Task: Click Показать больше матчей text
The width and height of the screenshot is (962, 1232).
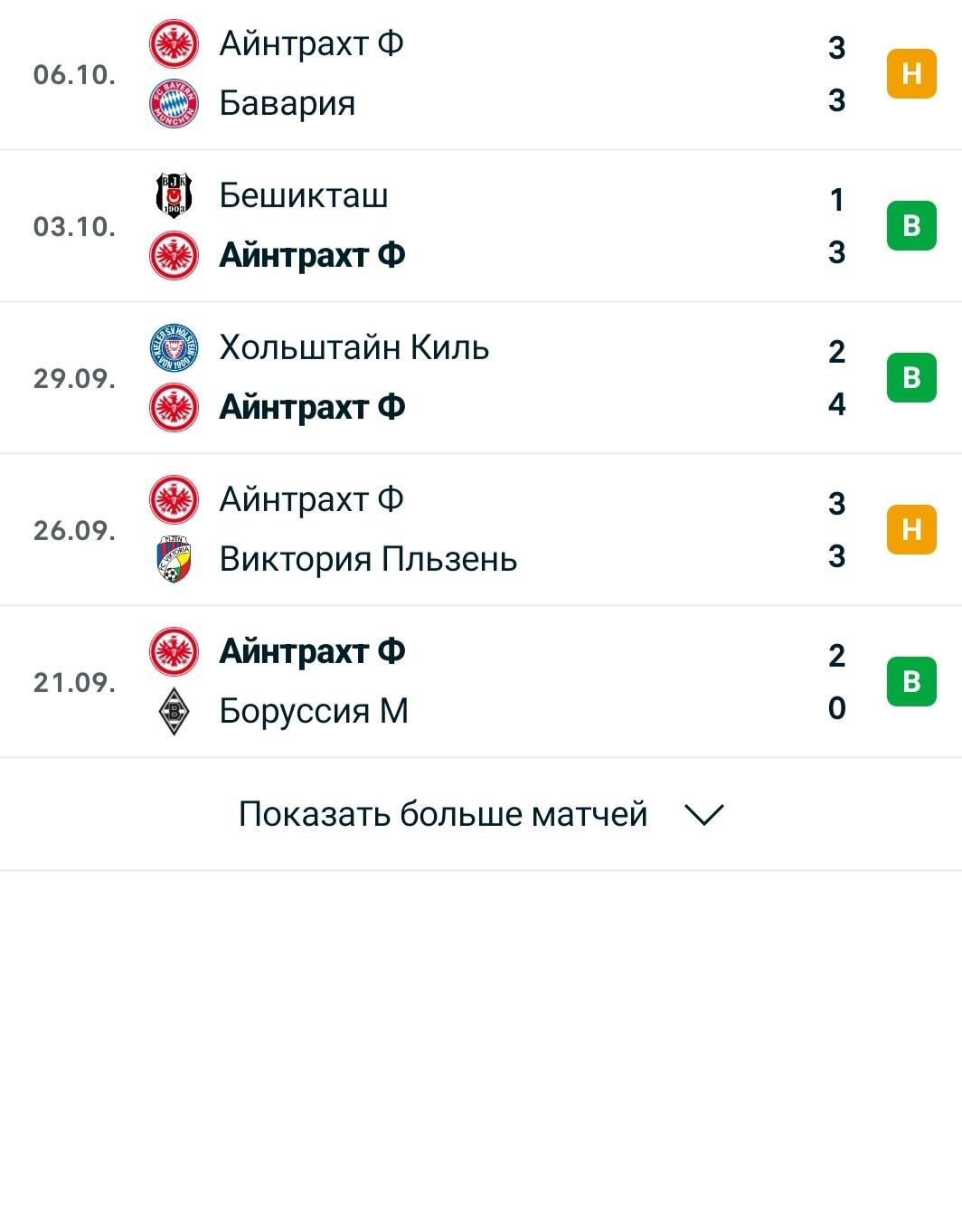Action: [443, 814]
